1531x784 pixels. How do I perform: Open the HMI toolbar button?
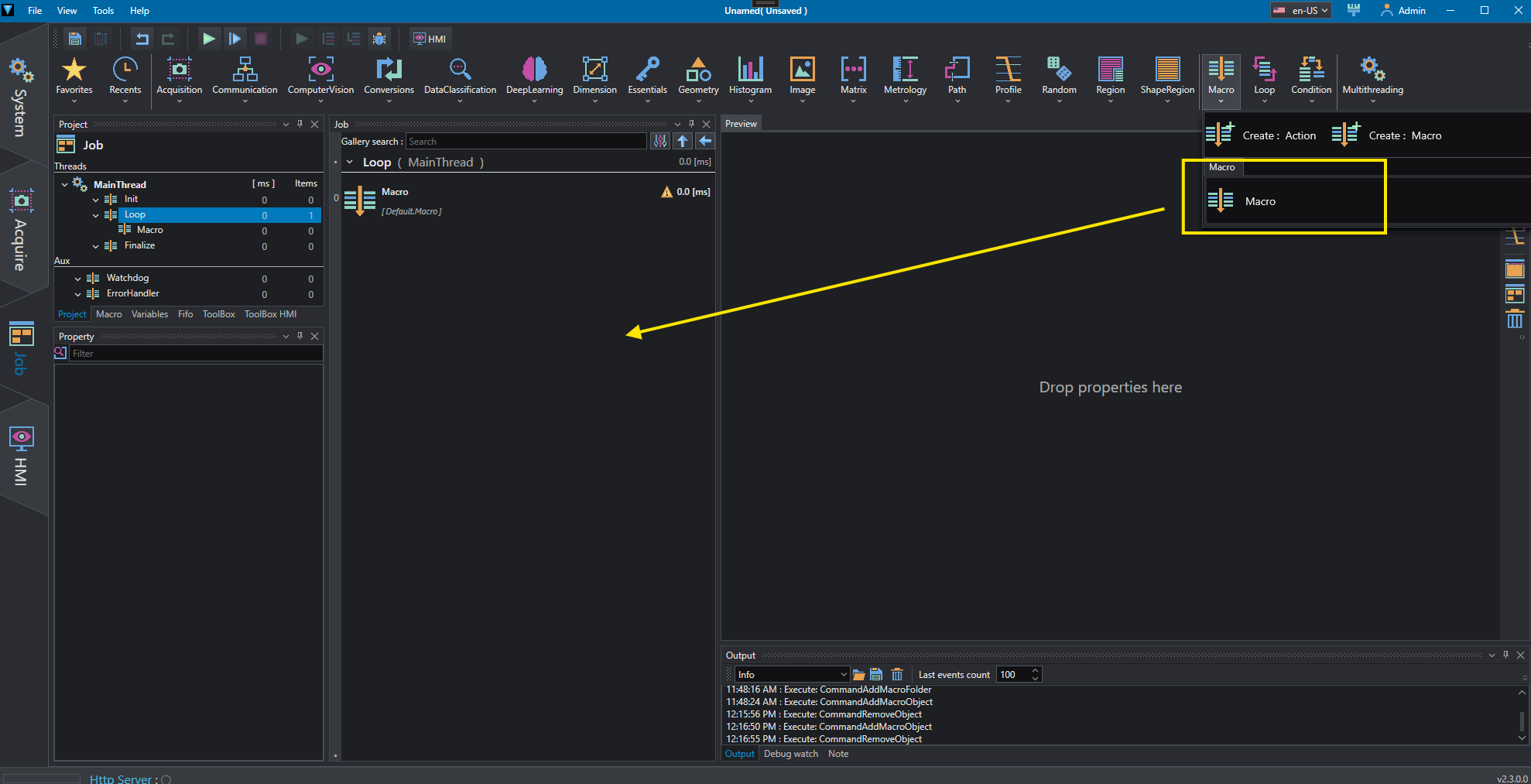click(x=430, y=39)
